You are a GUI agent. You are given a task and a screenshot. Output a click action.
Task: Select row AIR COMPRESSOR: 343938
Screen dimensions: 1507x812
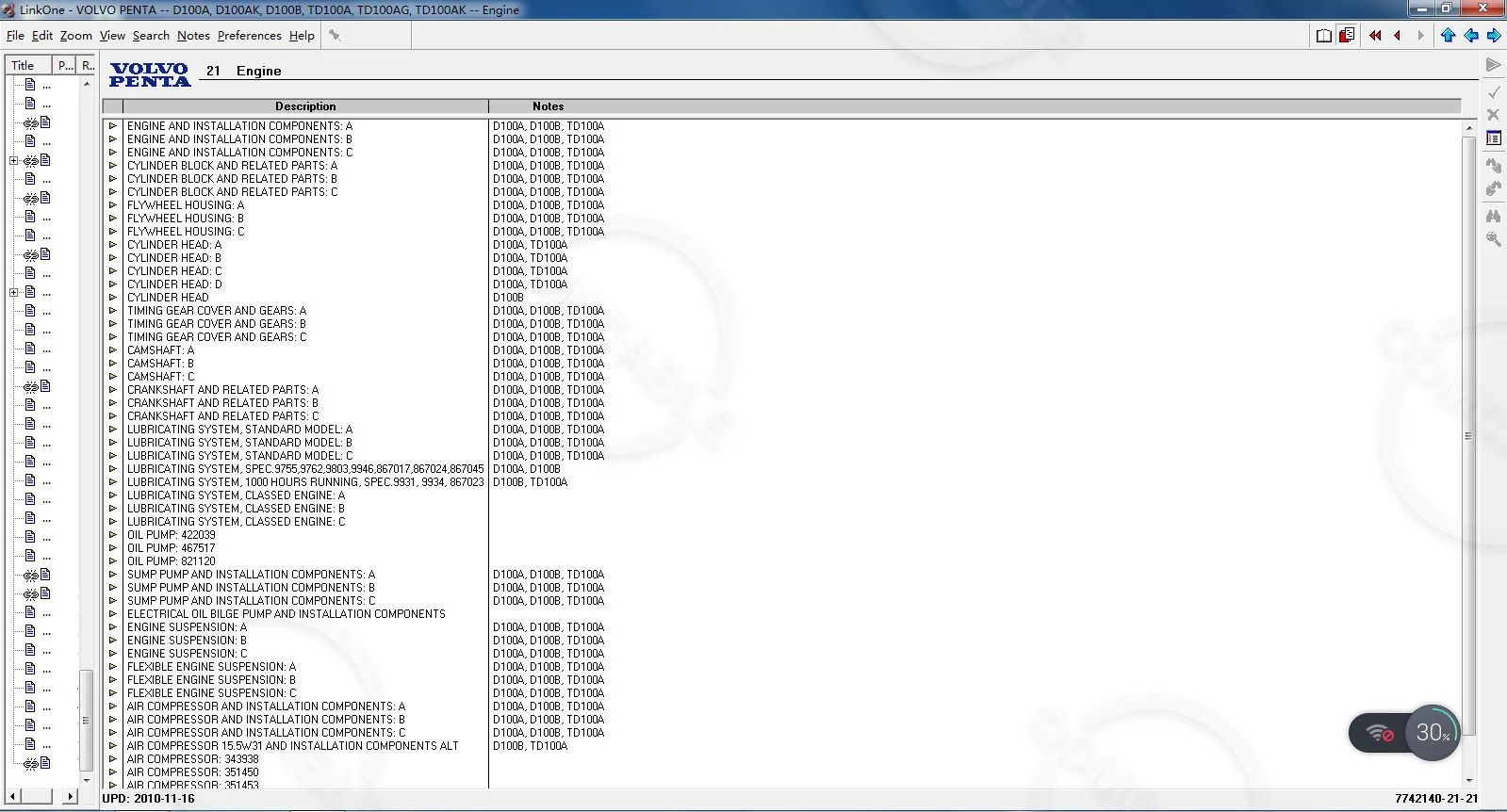point(192,759)
